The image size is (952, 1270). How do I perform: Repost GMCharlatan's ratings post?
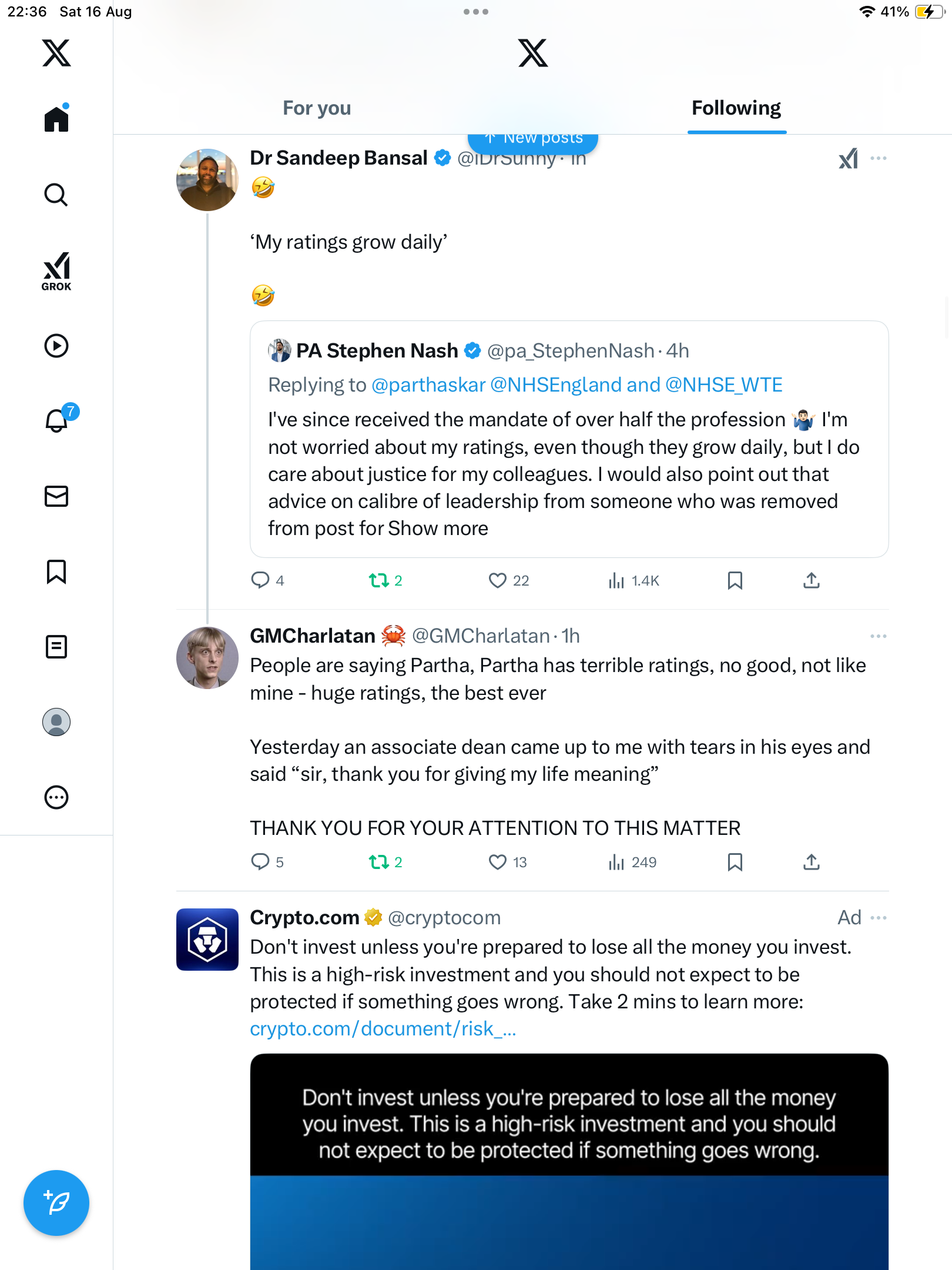[379, 863]
